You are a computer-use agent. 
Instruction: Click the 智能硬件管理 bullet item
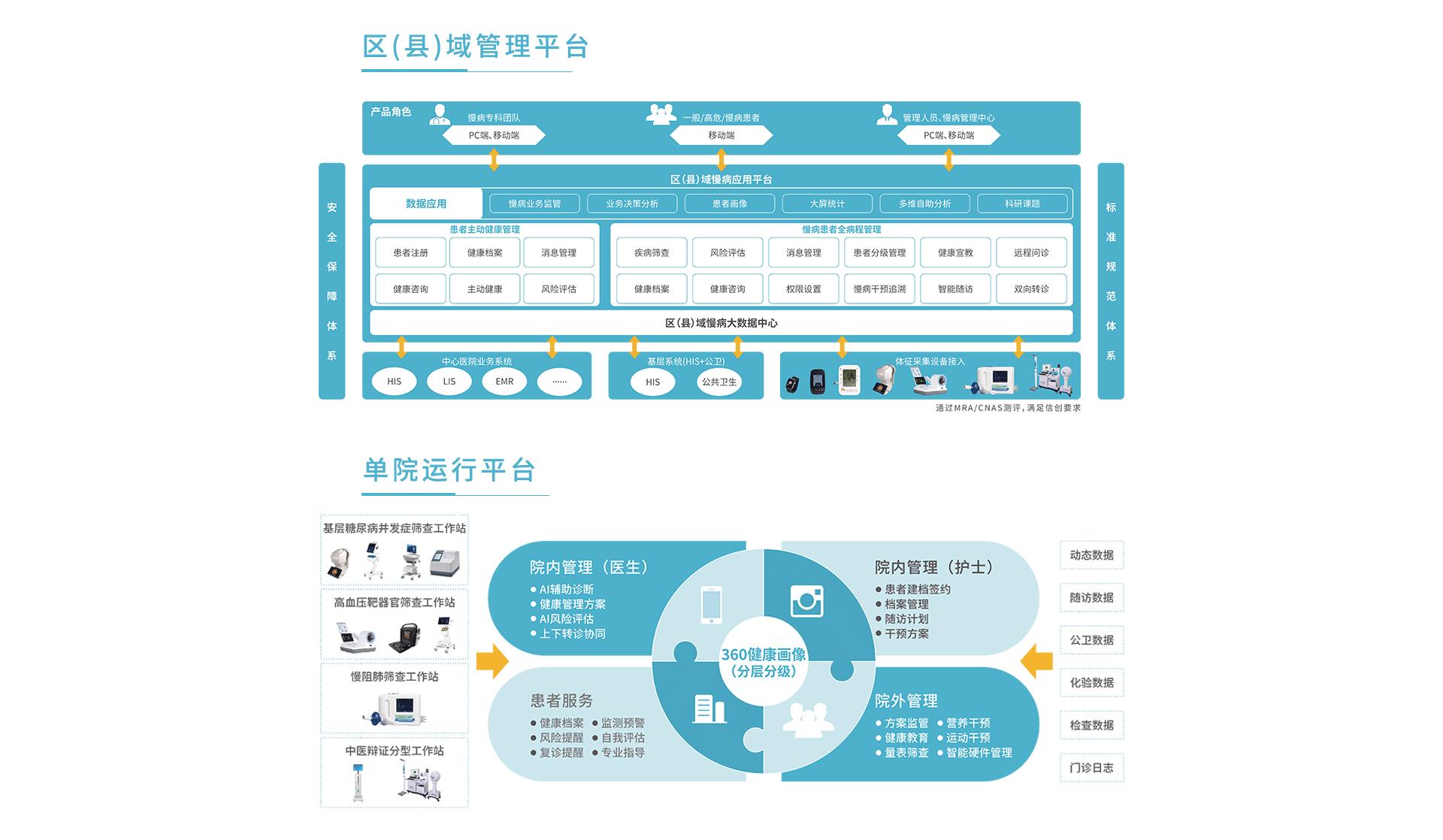pos(975,752)
